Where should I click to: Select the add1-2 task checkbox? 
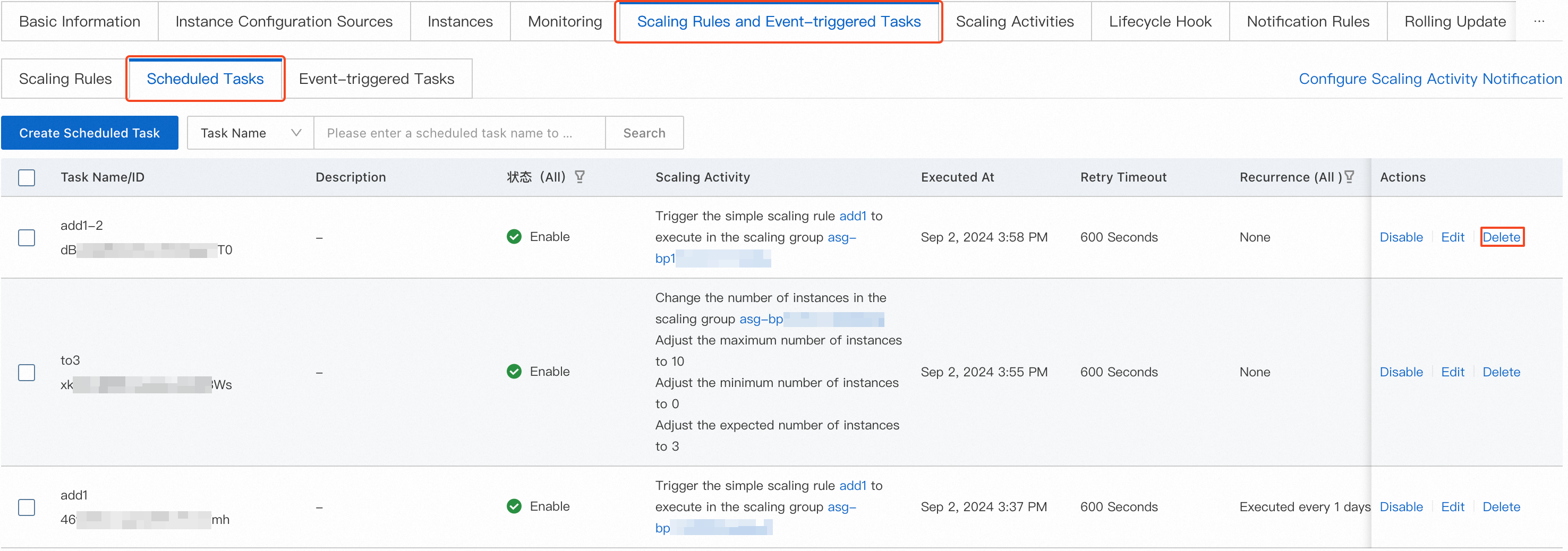pos(27,238)
